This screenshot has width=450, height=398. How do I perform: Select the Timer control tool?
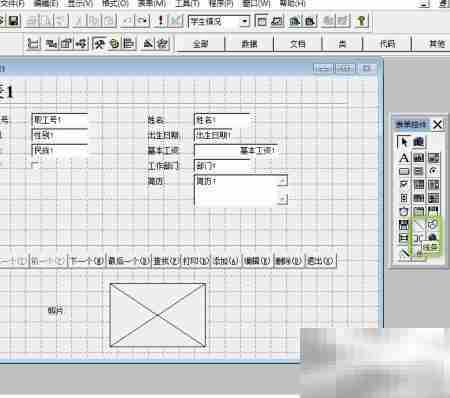404,211
